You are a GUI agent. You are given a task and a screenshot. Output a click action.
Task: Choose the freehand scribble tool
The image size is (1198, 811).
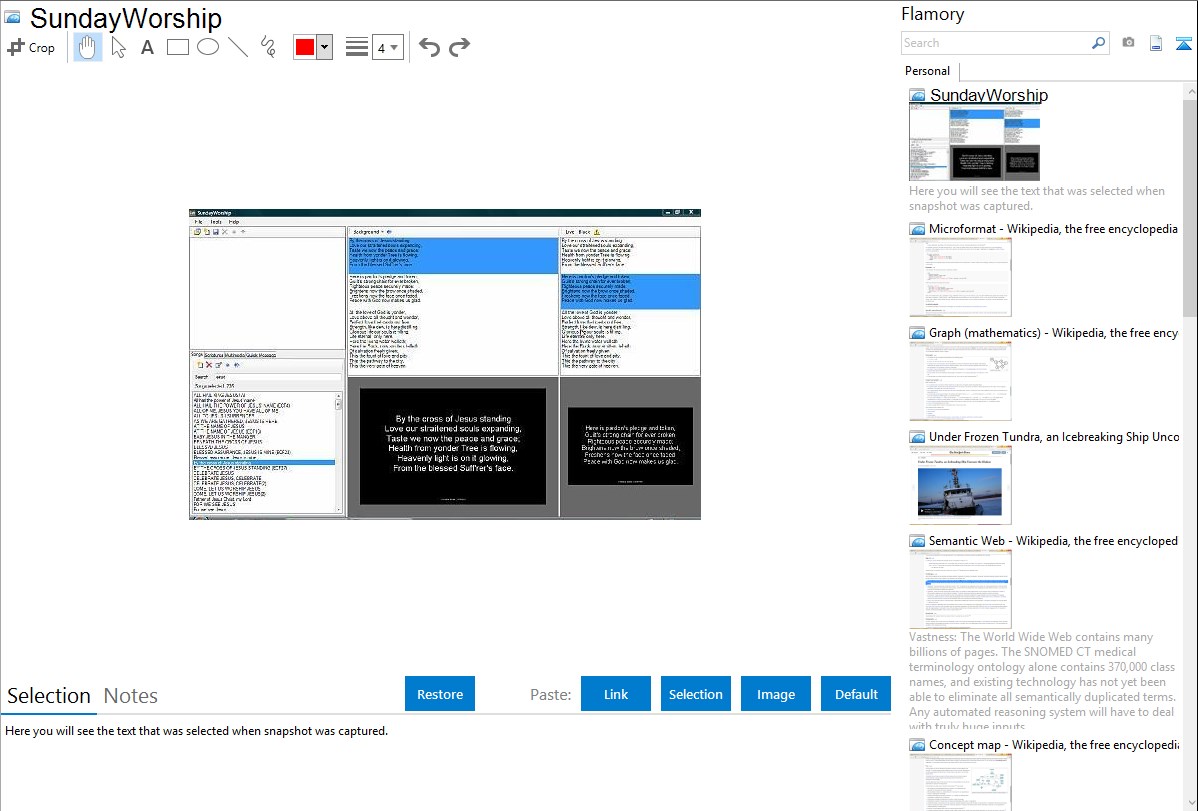[268, 47]
